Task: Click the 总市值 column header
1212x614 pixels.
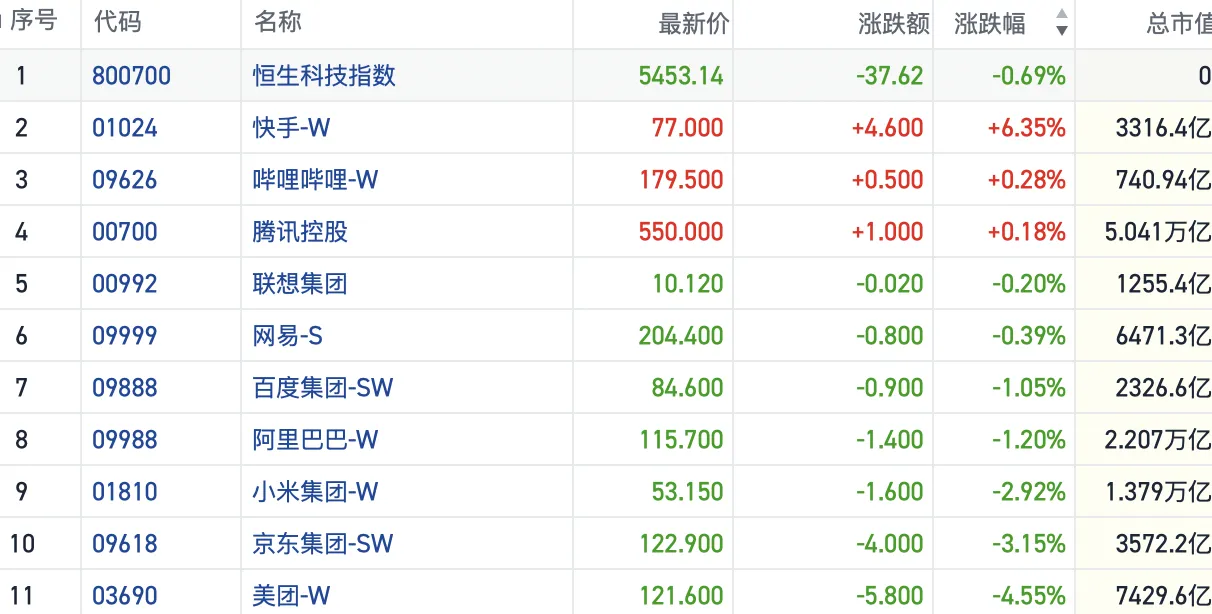Action: pos(1178,23)
